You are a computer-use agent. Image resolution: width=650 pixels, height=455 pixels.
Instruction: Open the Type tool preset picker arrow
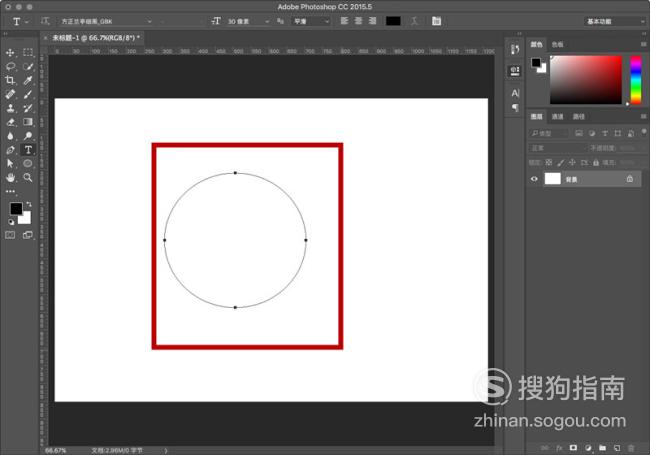pos(27,21)
